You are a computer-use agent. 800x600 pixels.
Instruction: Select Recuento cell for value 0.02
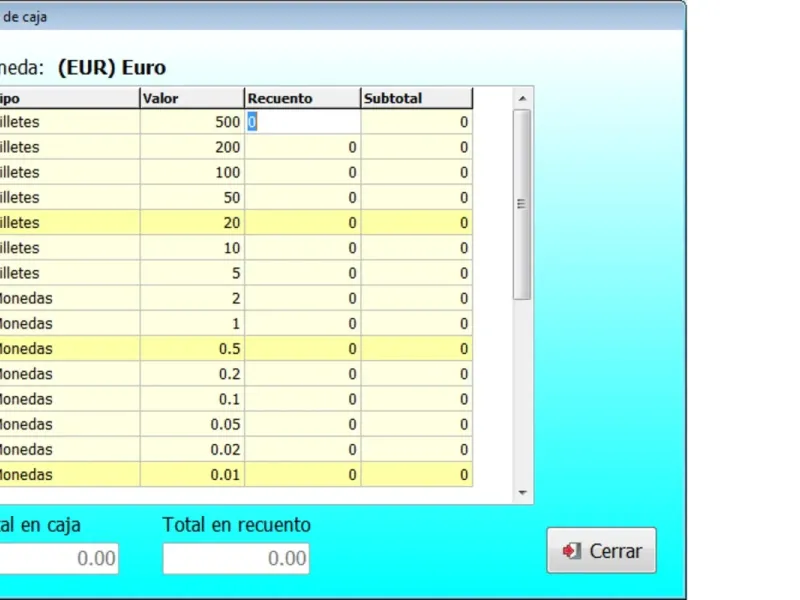click(303, 449)
